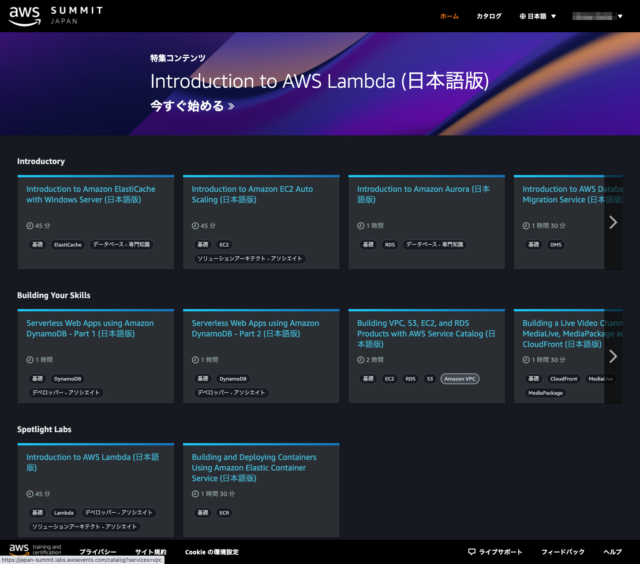
Task: Open Introduction to Amazon ElastiCache with Windows Server
Action: coord(91,194)
